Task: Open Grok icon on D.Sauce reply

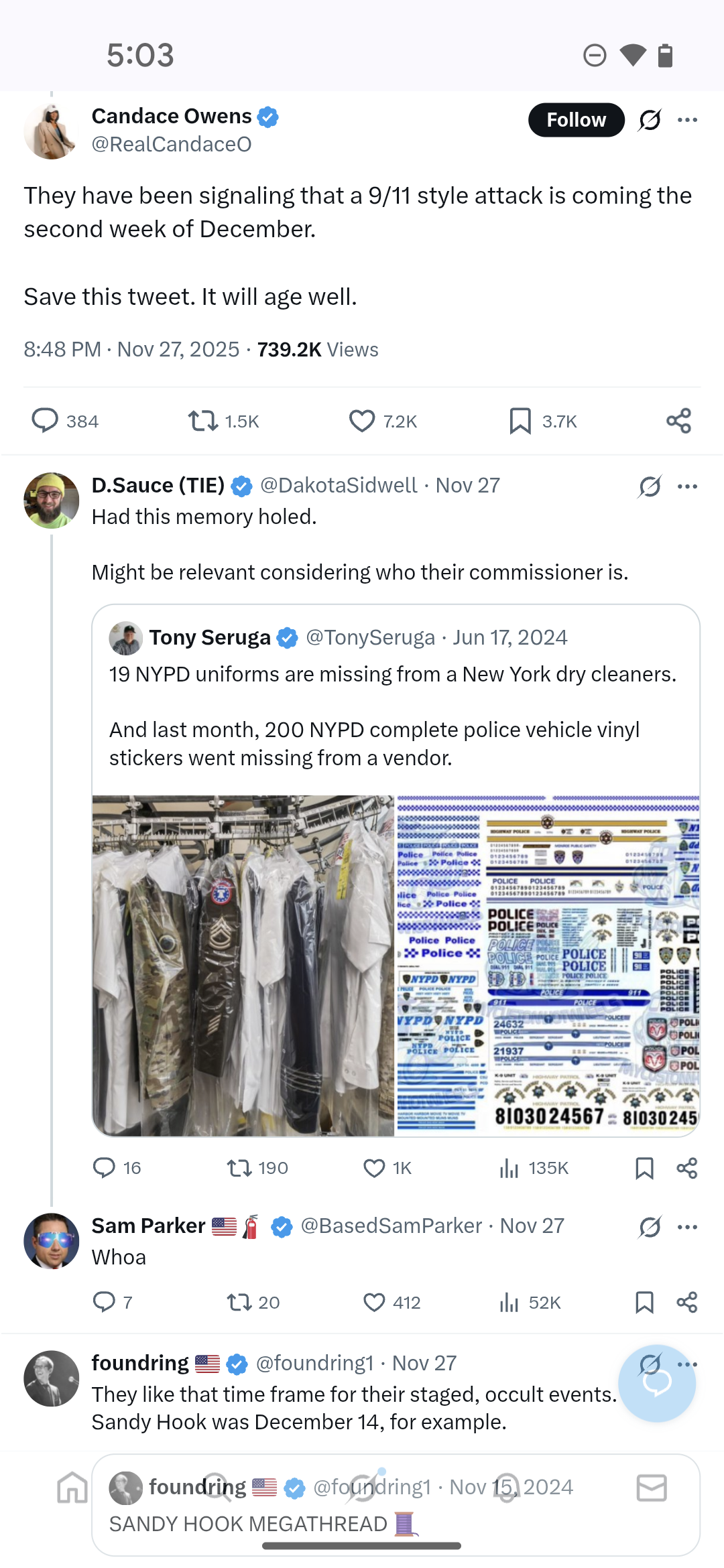Action: (650, 486)
